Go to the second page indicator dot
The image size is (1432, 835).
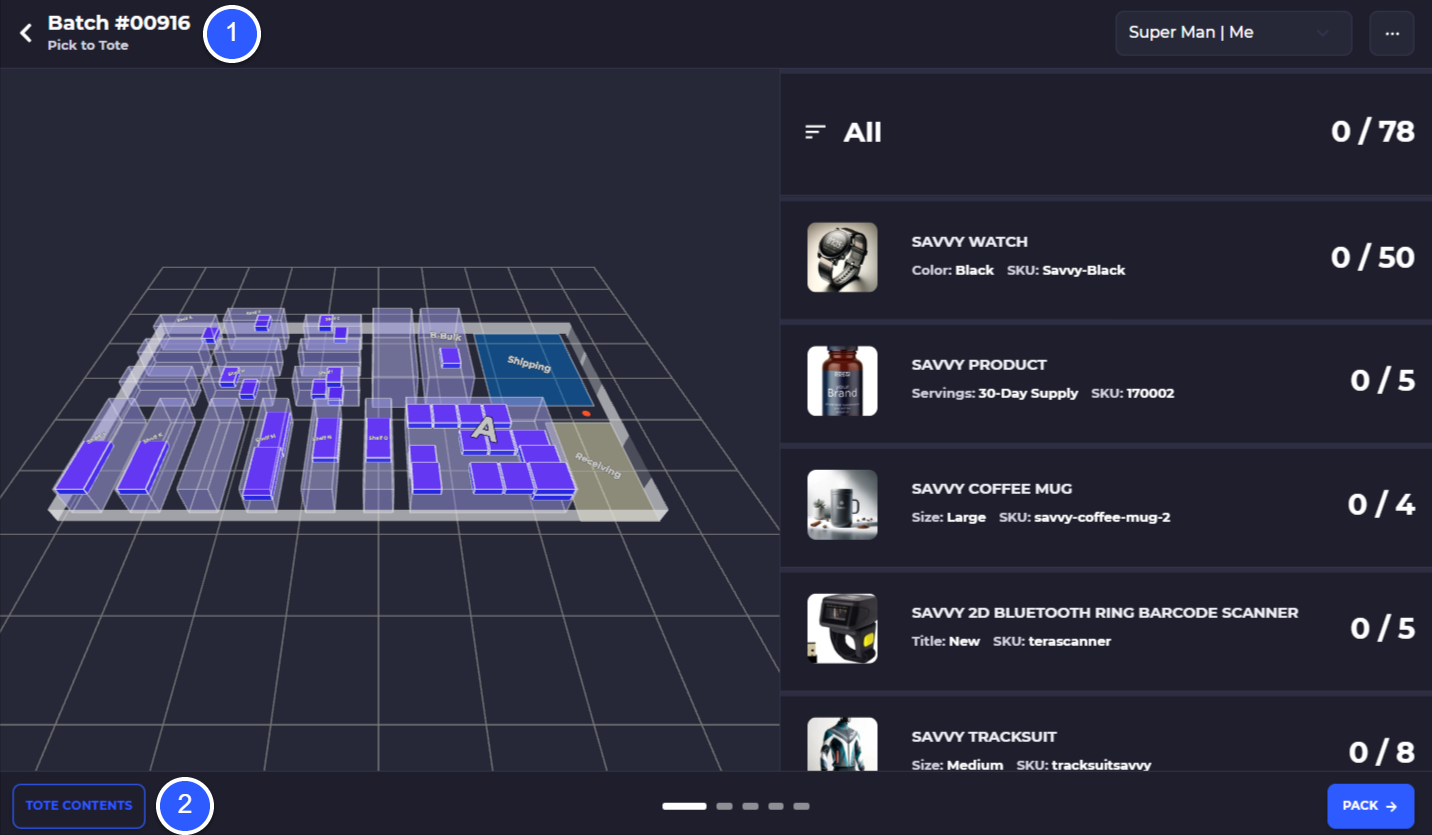[725, 806]
